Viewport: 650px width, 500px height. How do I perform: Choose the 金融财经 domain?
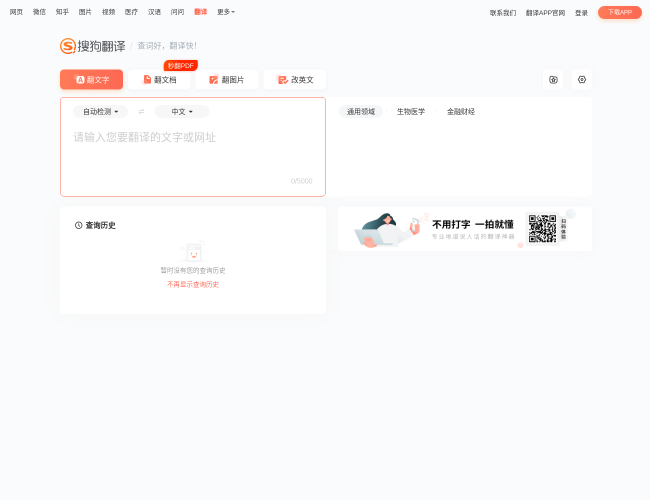(461, 112)
